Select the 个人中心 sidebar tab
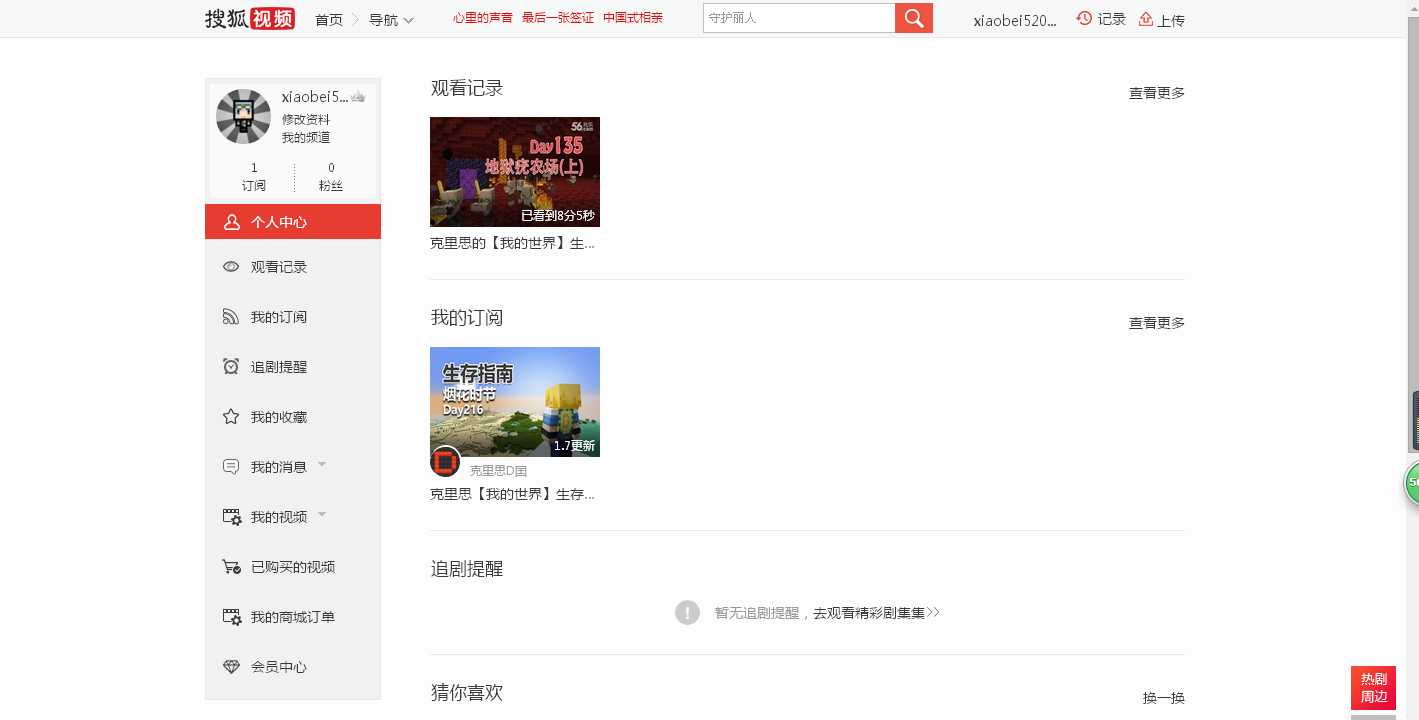Screen dimensions: 1419x720 tap(293, 222)
